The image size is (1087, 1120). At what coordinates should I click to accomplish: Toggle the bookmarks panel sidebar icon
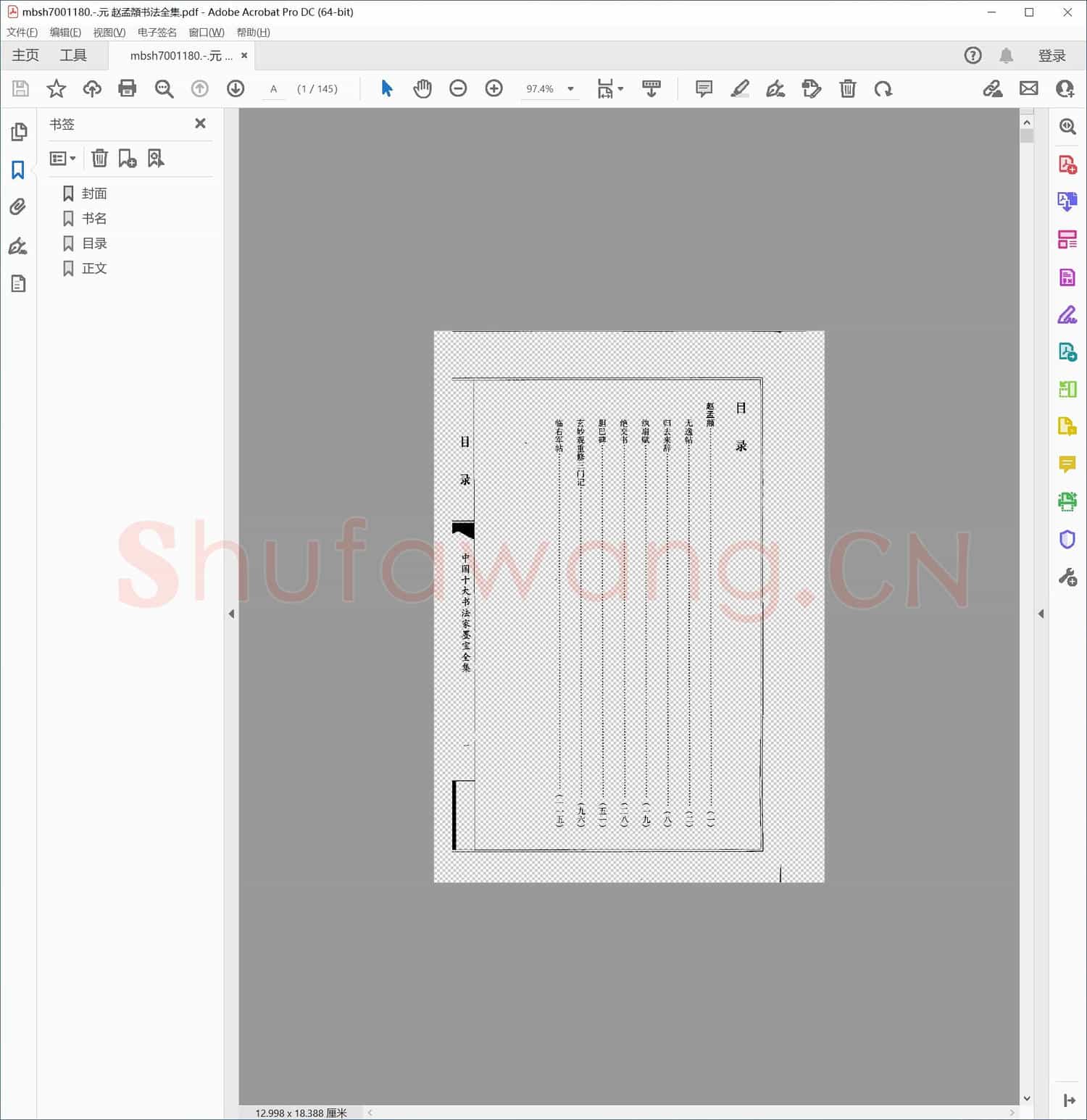(18, 170)
